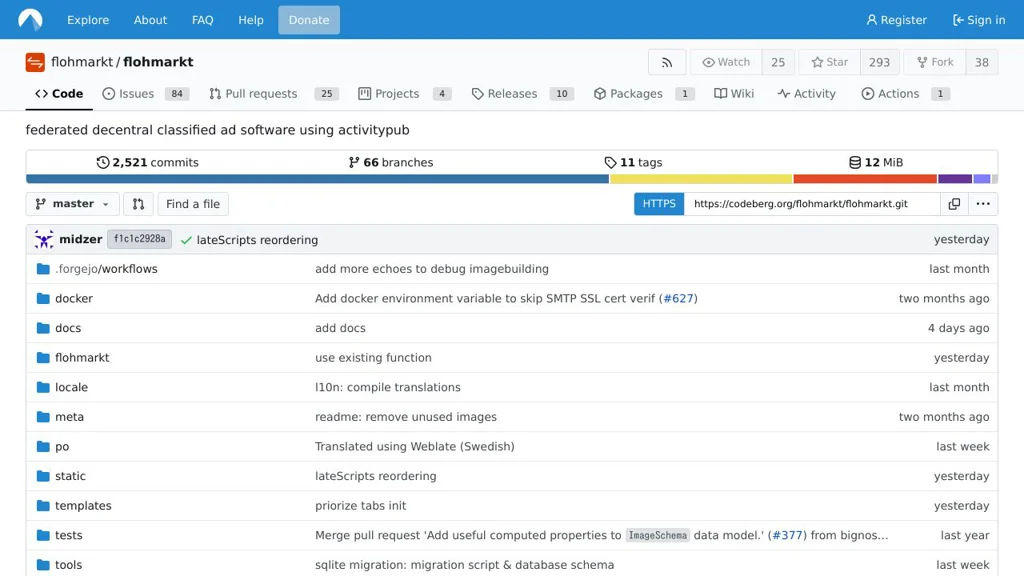The height and width of the screenshot is (576, 1024).
Task: Open the #627 pull request link
Action: 678,298
